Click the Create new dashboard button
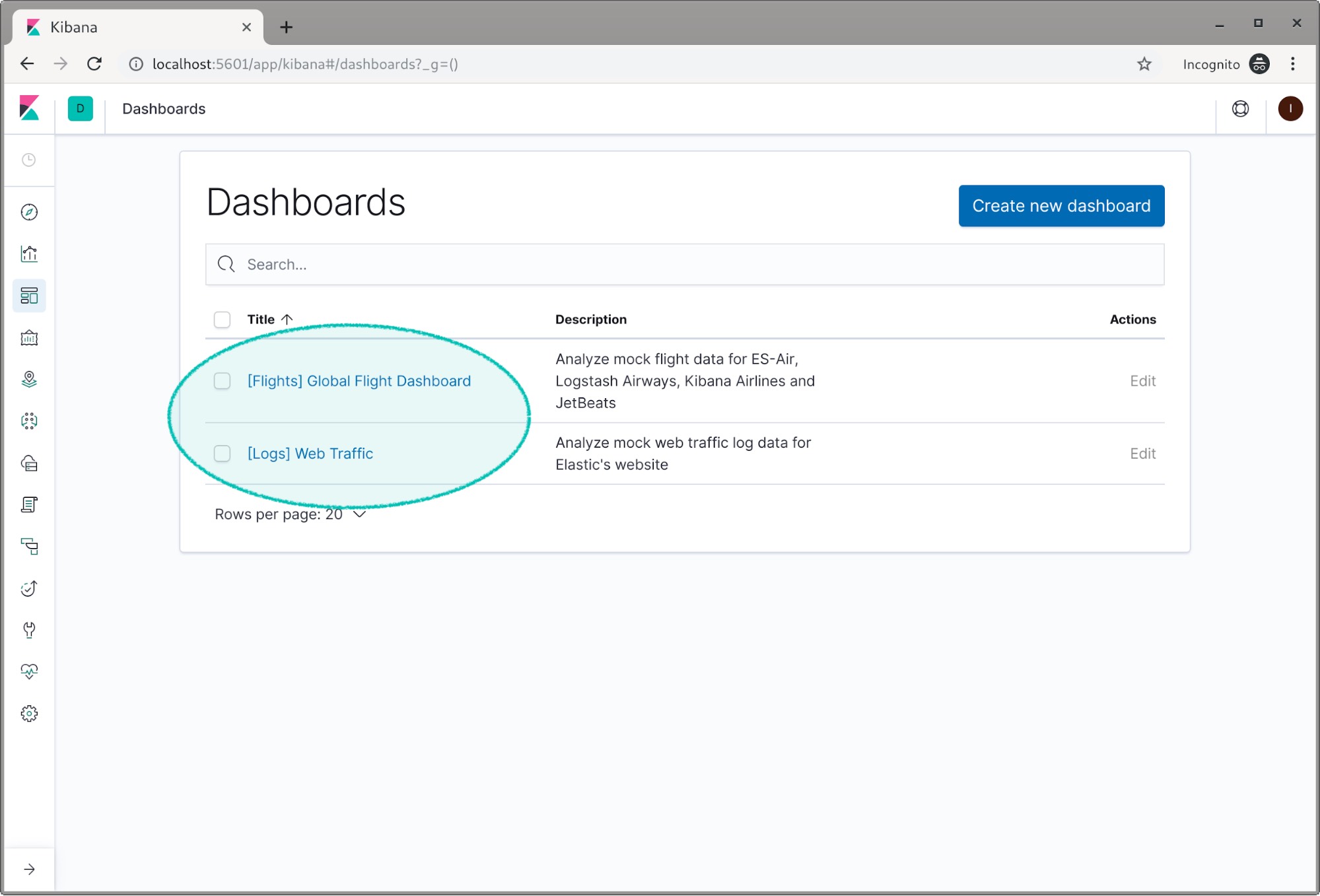The width and height of the screenshot is (1320, 896). (1061, 205)
